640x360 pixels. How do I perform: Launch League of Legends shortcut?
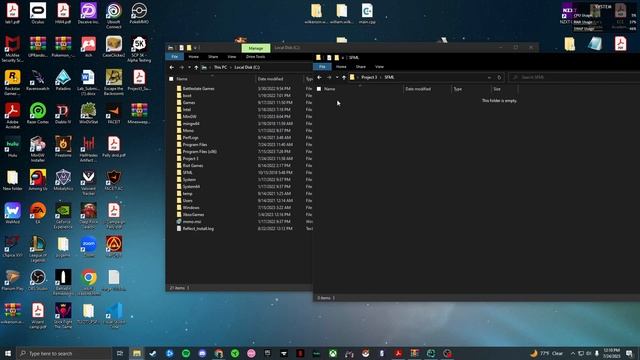point(38,249)
